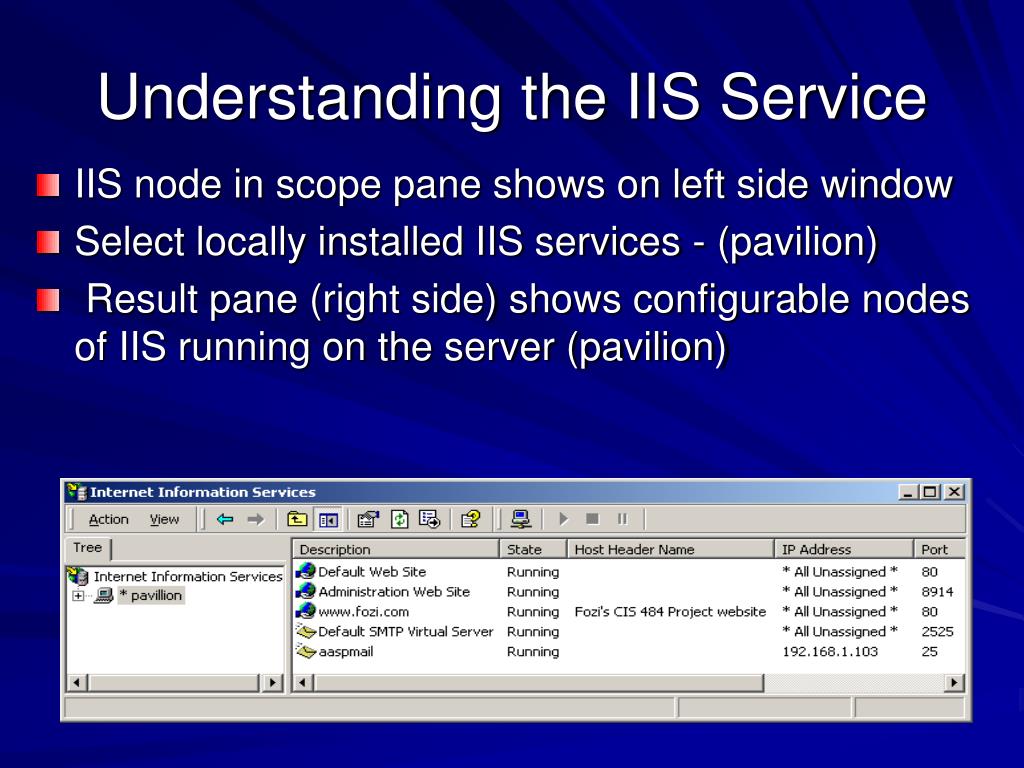
Task: Select www.fozi.com row text
Action: coord(363,611)
